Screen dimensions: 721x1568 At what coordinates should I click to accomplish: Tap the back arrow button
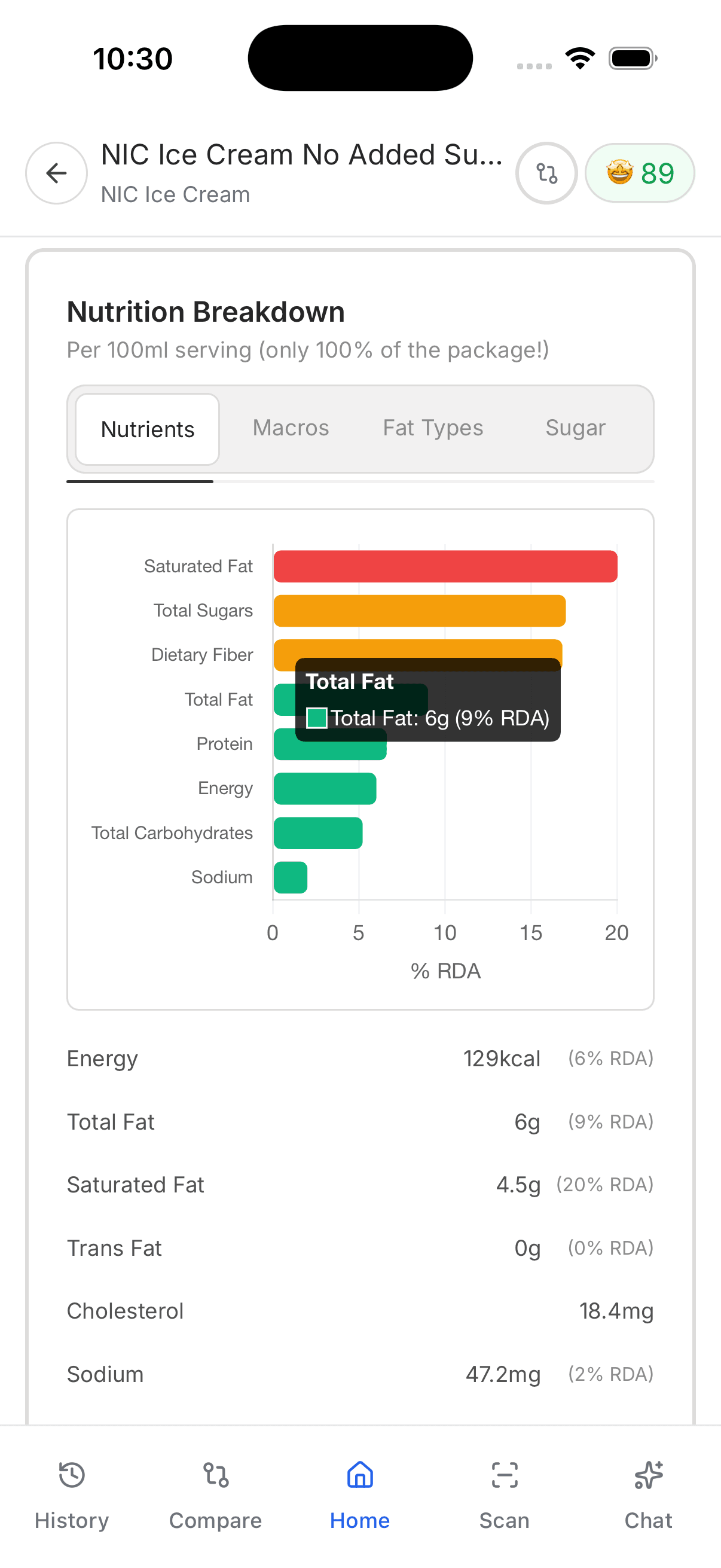point(56,173)
